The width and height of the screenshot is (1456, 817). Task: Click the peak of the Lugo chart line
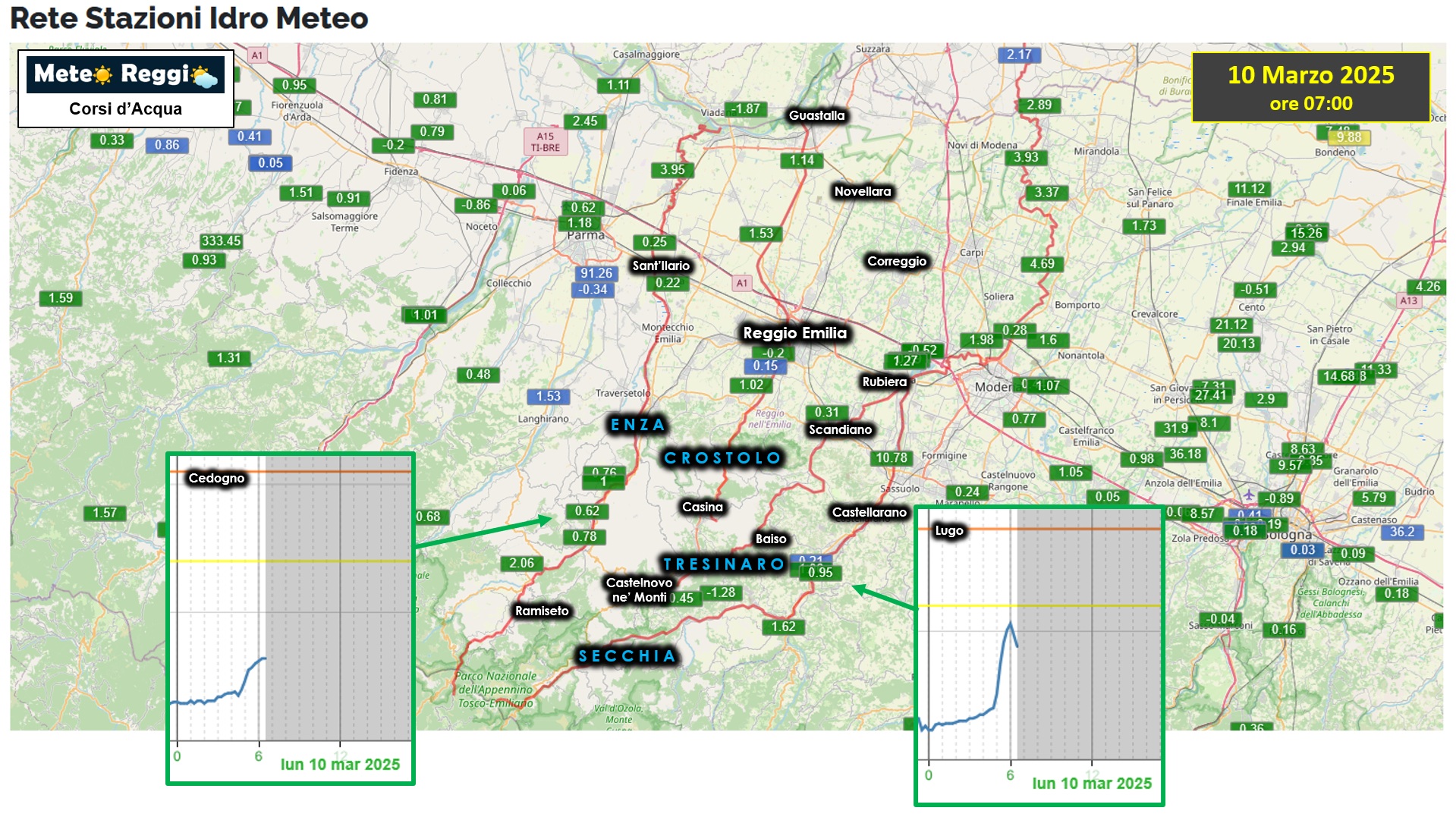coord(1010,623)
